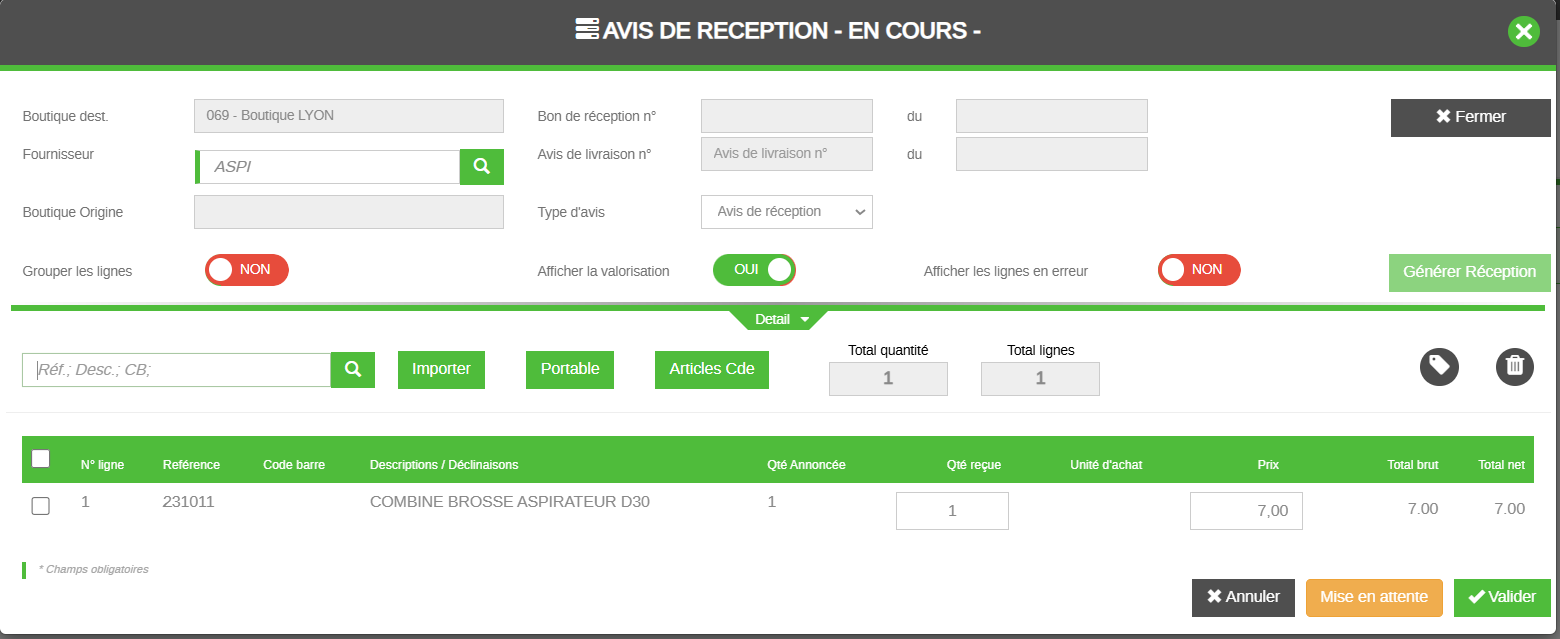Click the Prix column header
This screenshot has width=1560, height=639.
(x=1268, y=465)
